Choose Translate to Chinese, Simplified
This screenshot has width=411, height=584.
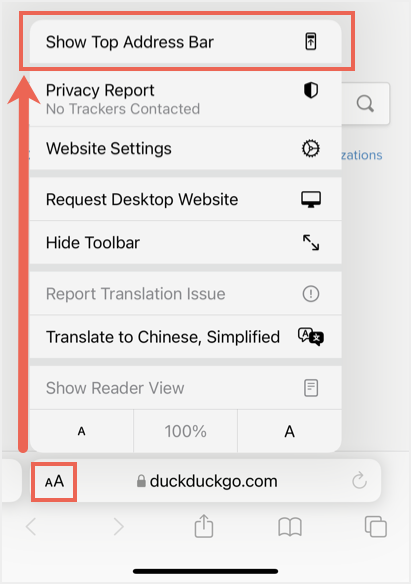(x=185, y=337)
